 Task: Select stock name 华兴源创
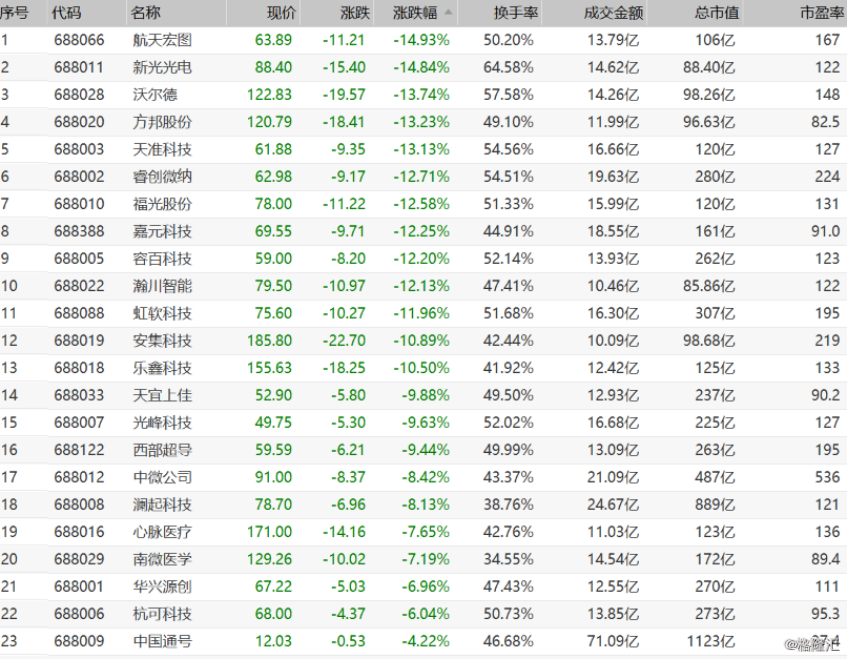[x=162, y=587]
